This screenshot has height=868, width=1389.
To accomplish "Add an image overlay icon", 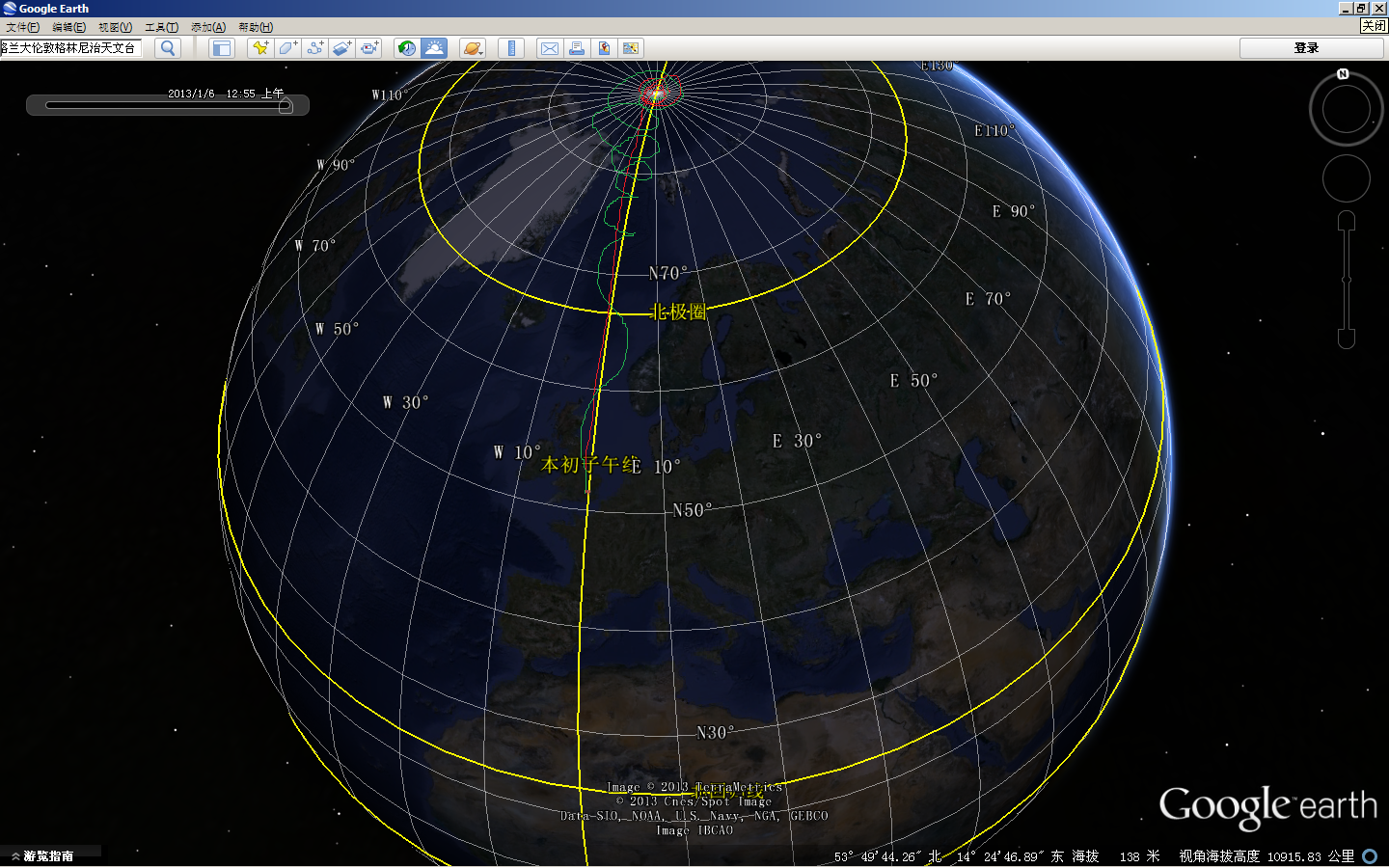I will (341, 48).
